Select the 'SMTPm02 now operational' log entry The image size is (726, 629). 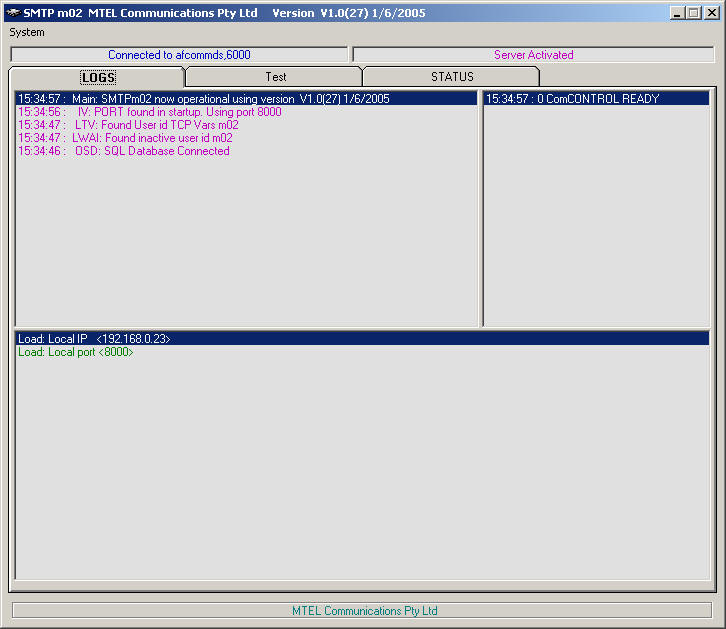(204, 99)
